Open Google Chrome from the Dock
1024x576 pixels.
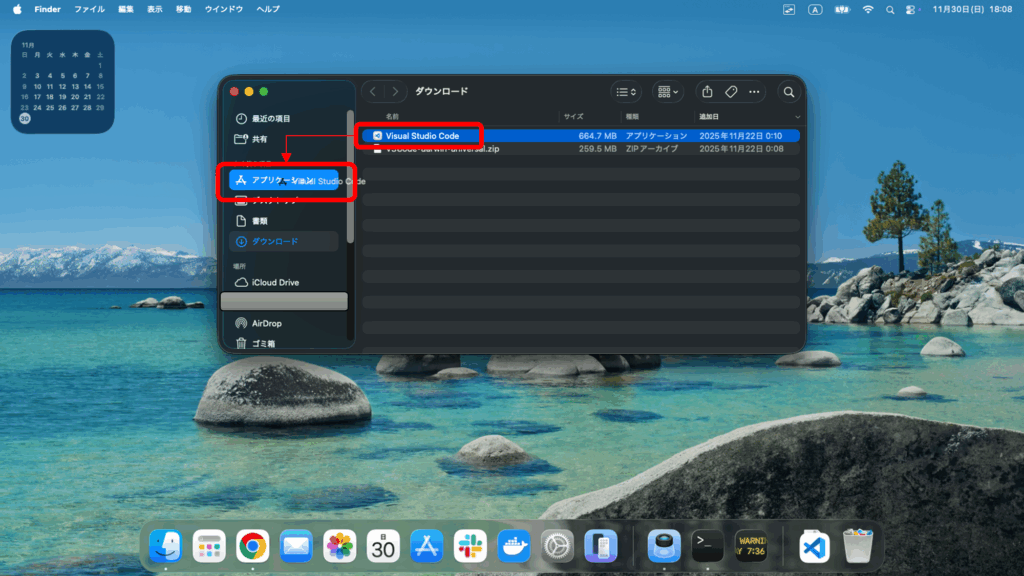tap(253, 546)
